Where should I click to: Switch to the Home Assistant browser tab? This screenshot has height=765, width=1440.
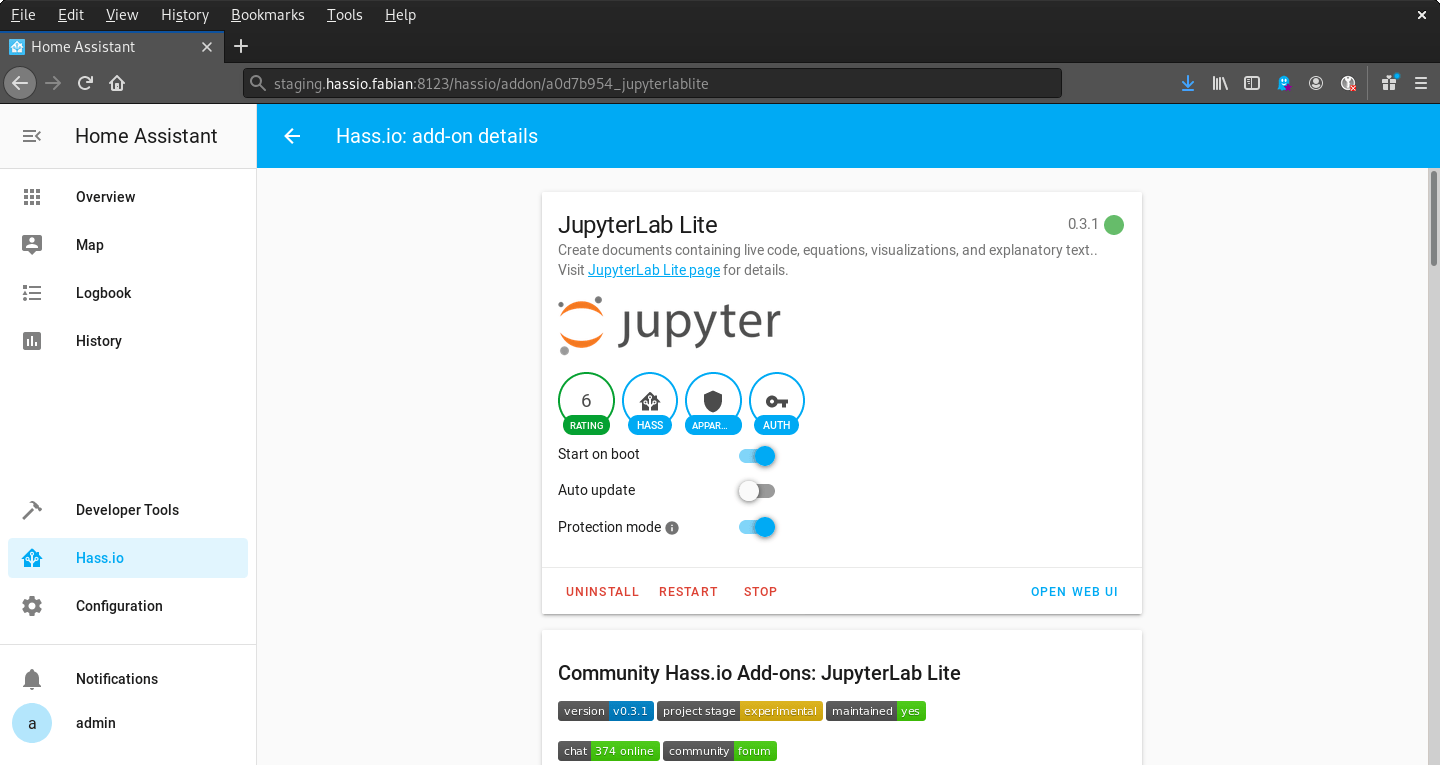point(100,46)
